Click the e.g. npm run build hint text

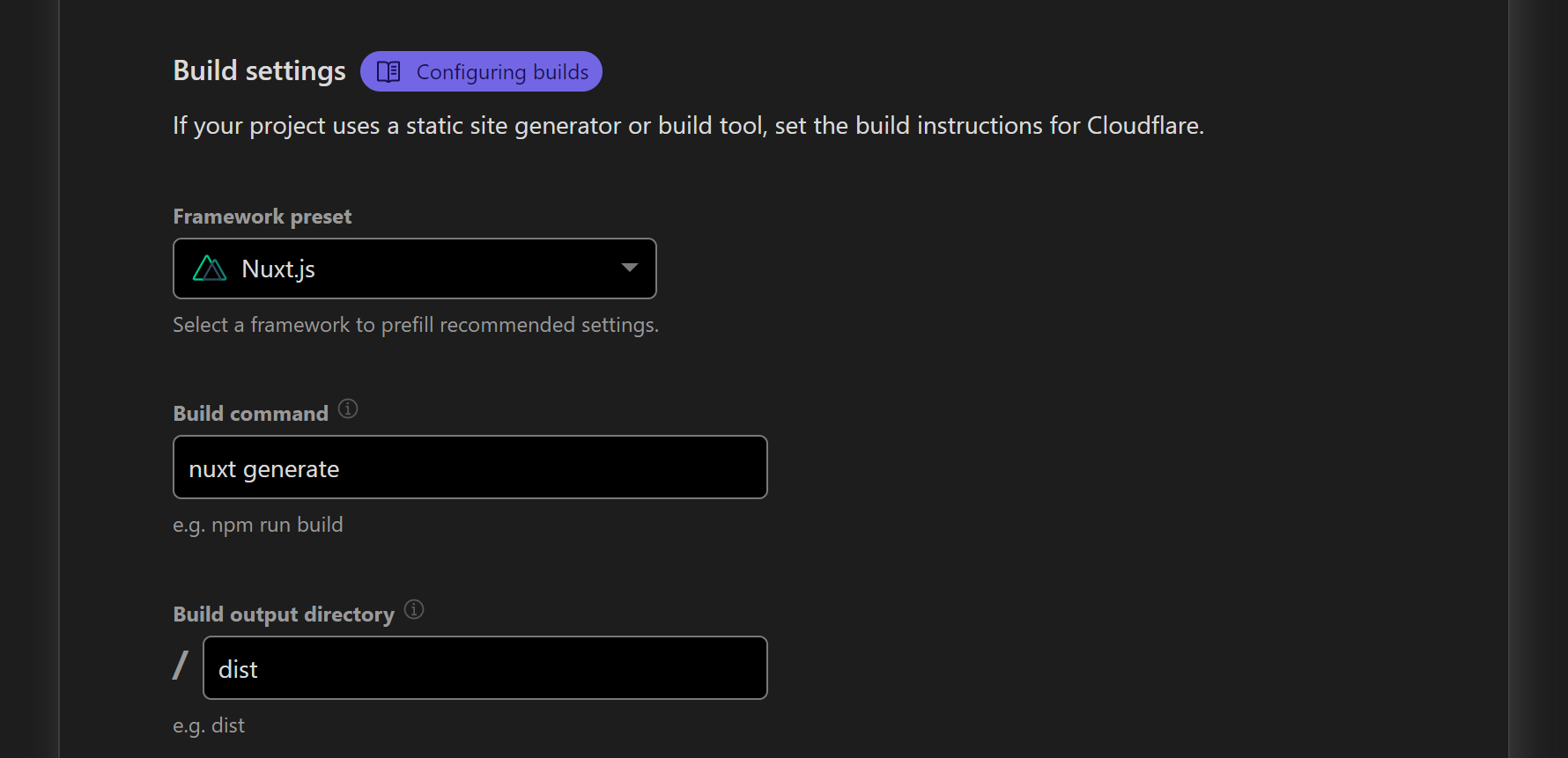257,524
